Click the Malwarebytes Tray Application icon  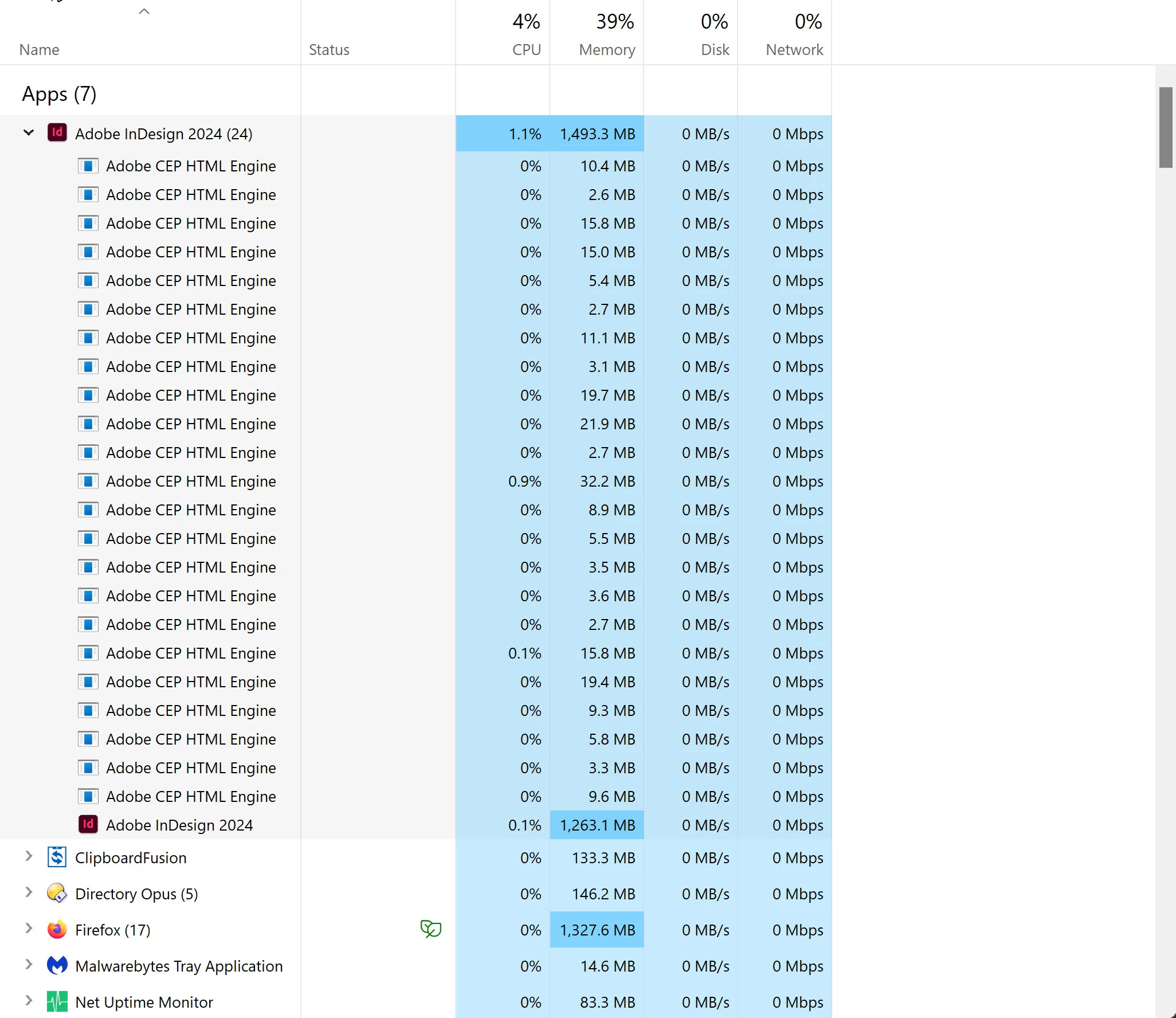tap(57, 966)
